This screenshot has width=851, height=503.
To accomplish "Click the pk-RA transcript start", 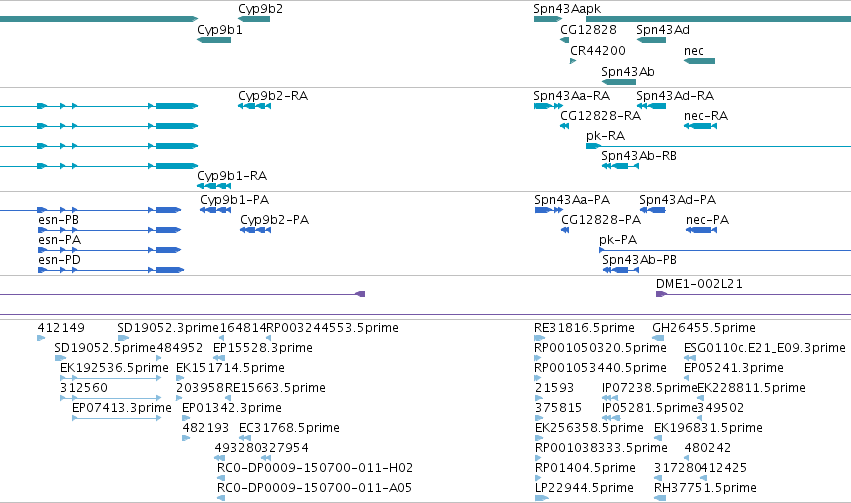I will (x=593, y=146).
